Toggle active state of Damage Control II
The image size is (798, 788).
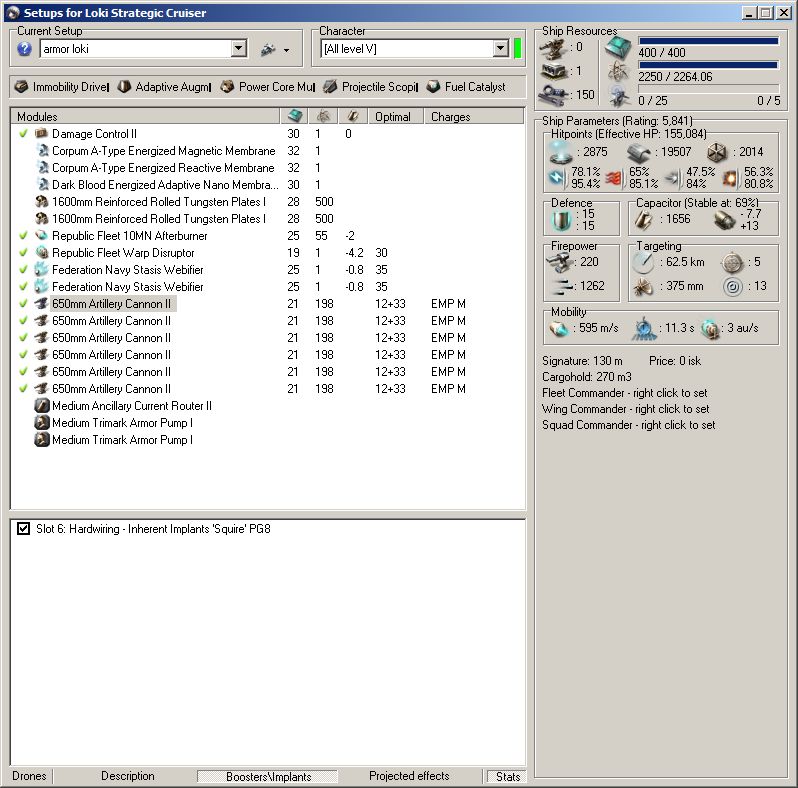pos(23,133)
